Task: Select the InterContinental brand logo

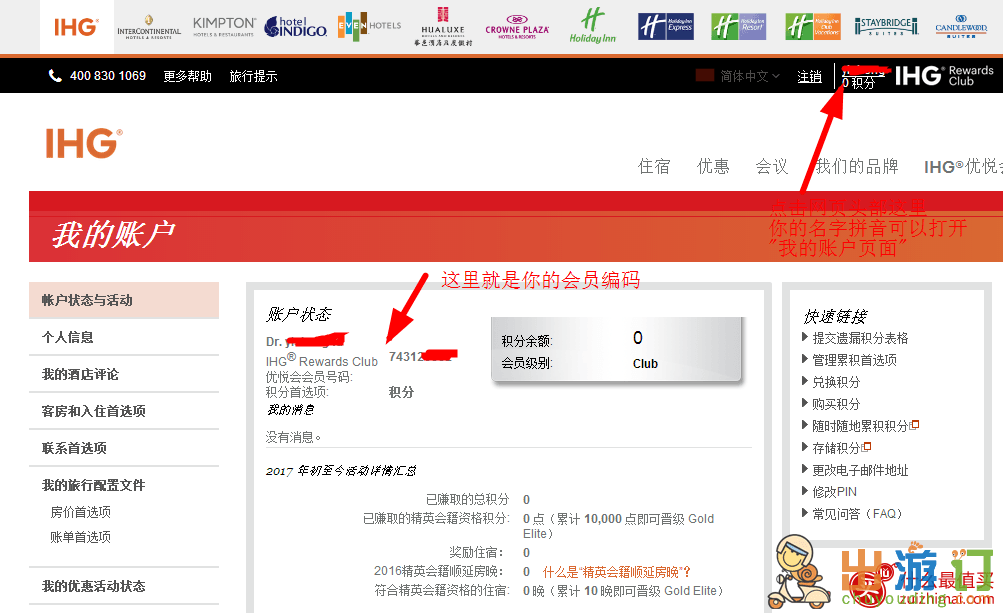Action: (149, 27)
